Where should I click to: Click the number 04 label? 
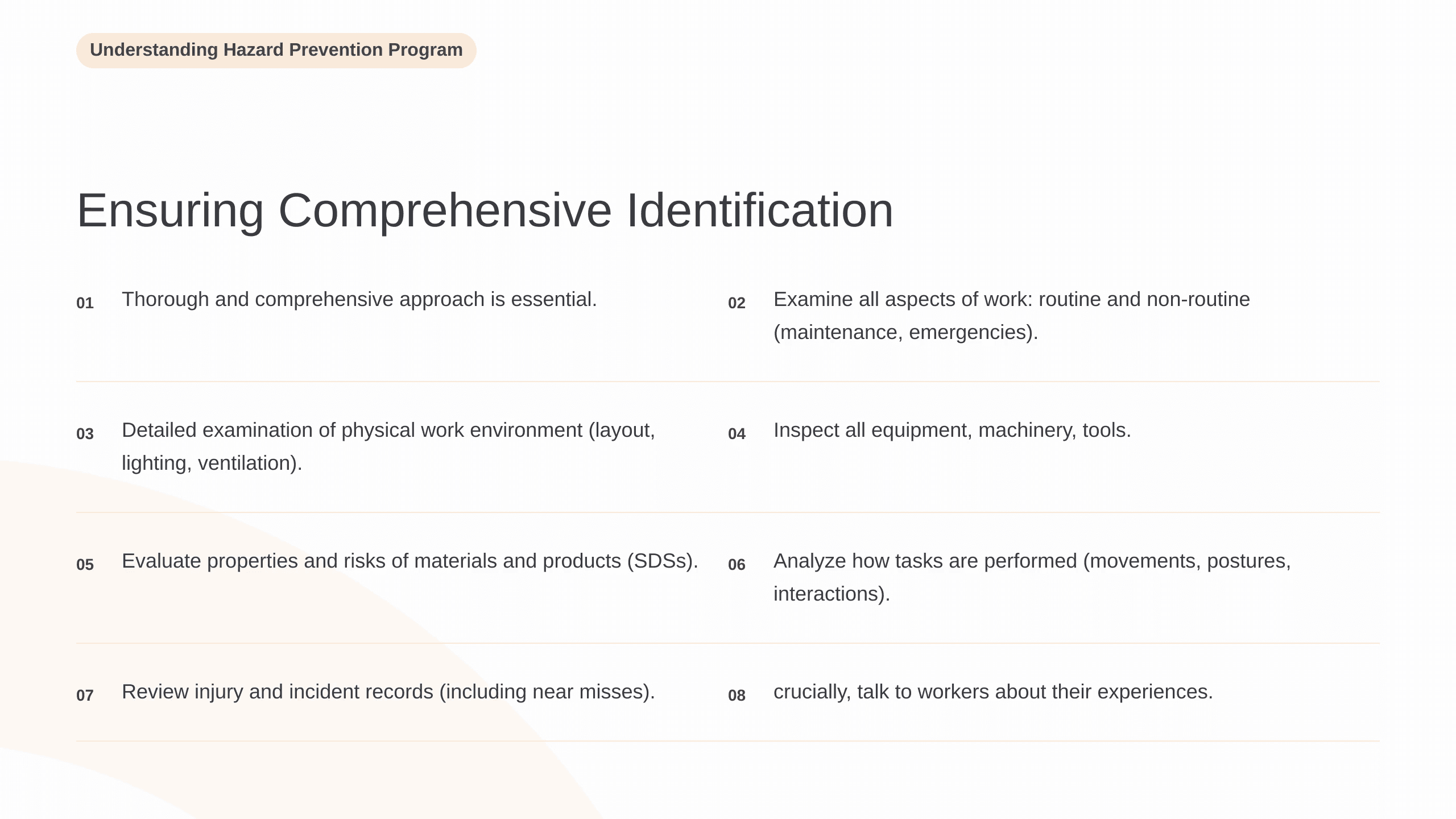[737, 434]
